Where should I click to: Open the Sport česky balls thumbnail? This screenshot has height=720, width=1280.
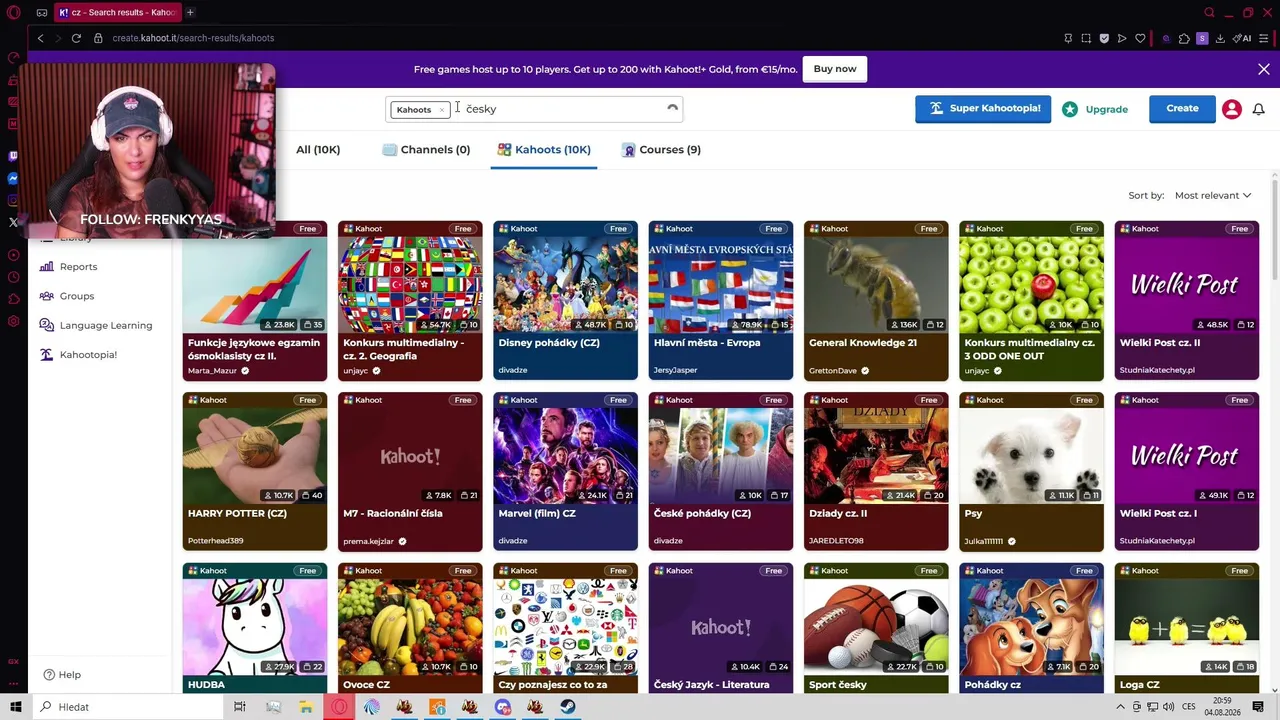(x=876, y=627)
